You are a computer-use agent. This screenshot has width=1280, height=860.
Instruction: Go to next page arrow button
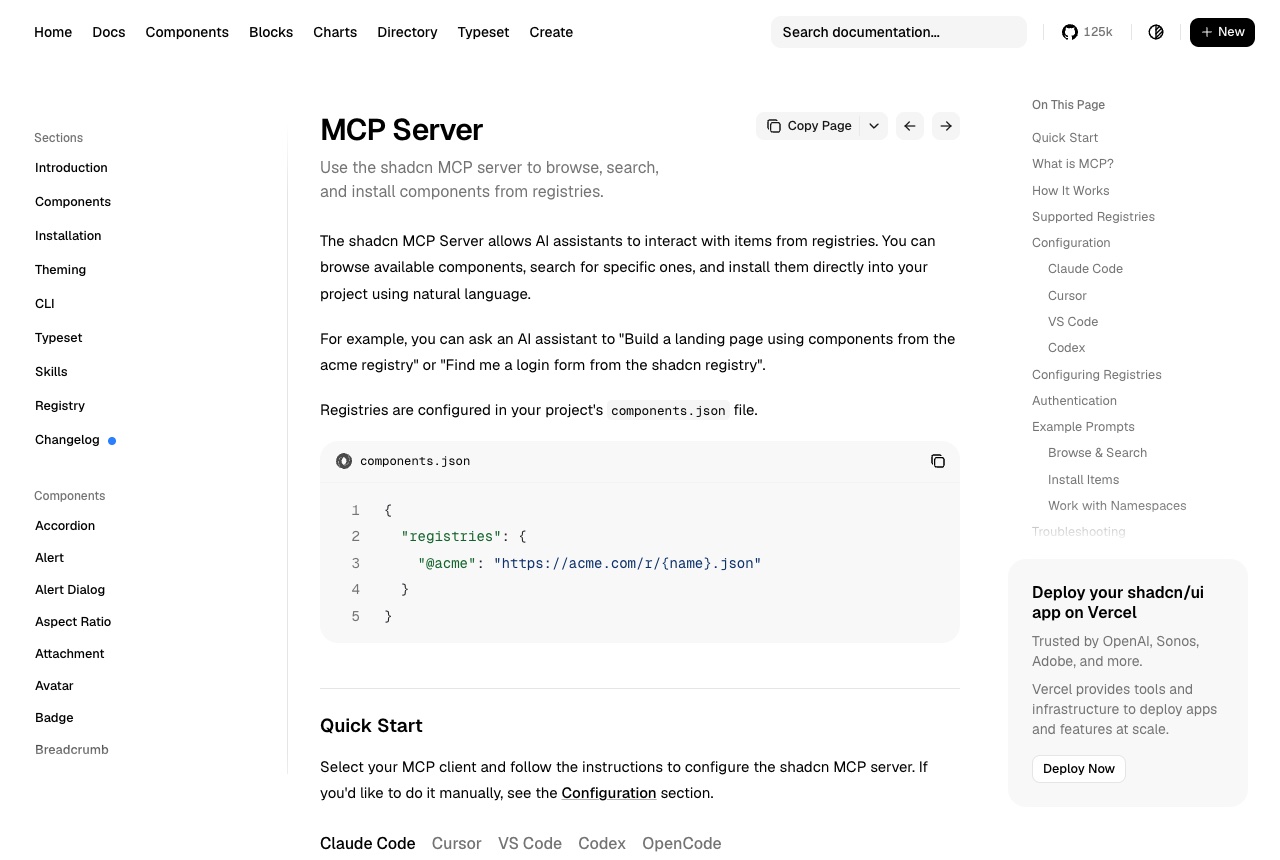(x=946, y=126)
